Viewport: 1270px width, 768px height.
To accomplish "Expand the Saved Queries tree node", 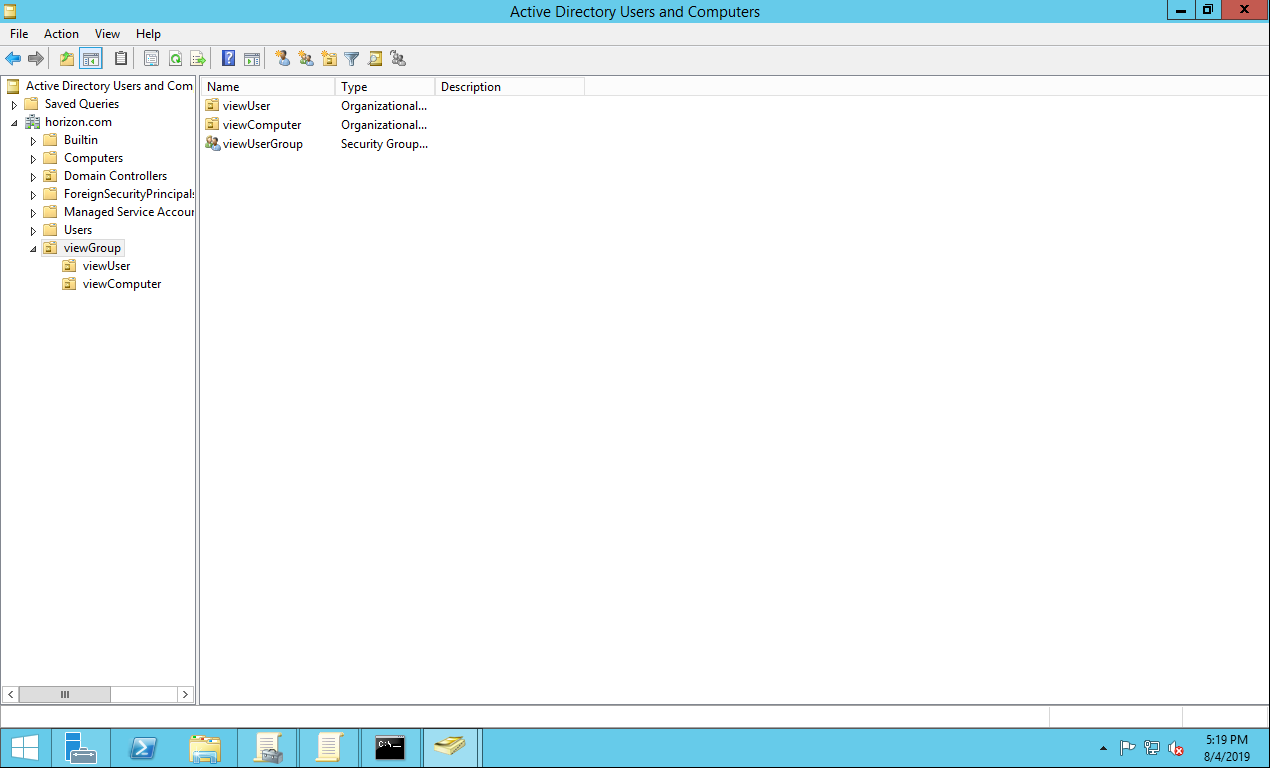I will [14, 104].
